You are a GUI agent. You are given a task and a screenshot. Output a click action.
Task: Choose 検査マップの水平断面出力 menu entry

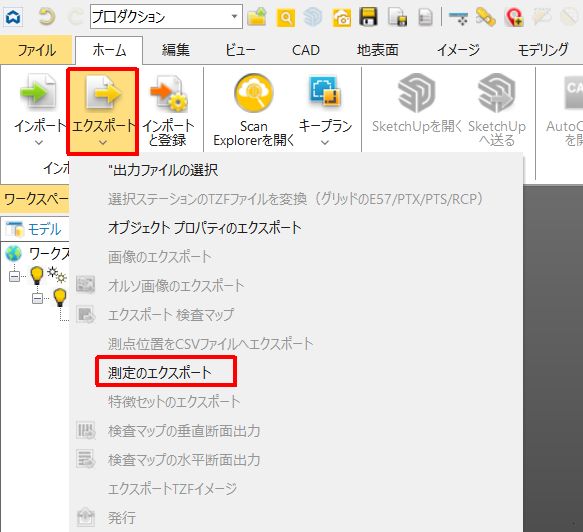pos(296,460)
